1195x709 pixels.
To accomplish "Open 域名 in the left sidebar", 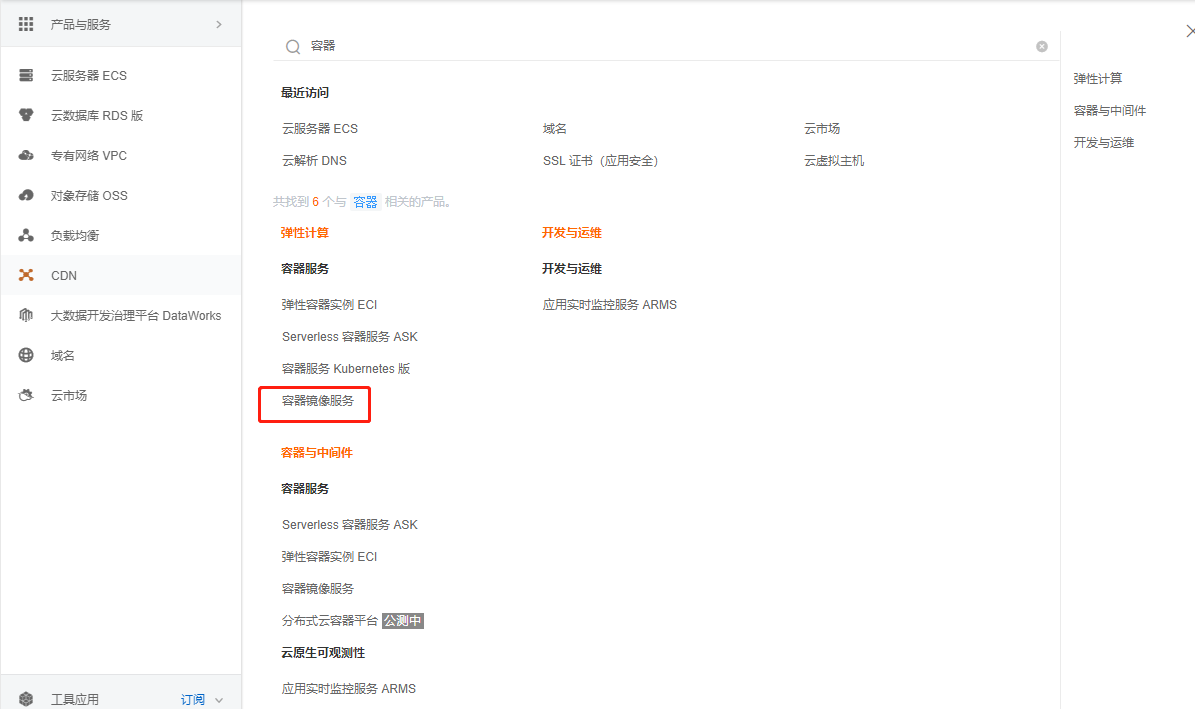I will coord(62,355).
